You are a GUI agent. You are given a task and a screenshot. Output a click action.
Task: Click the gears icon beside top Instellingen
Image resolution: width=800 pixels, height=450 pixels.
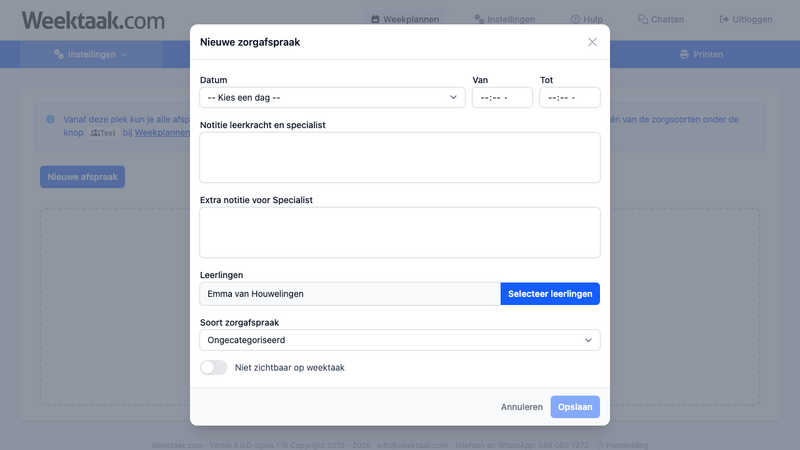(x=479, y=19)
